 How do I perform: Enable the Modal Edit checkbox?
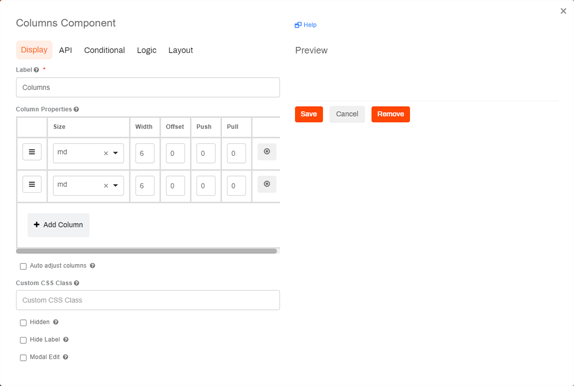pos(23,357)
